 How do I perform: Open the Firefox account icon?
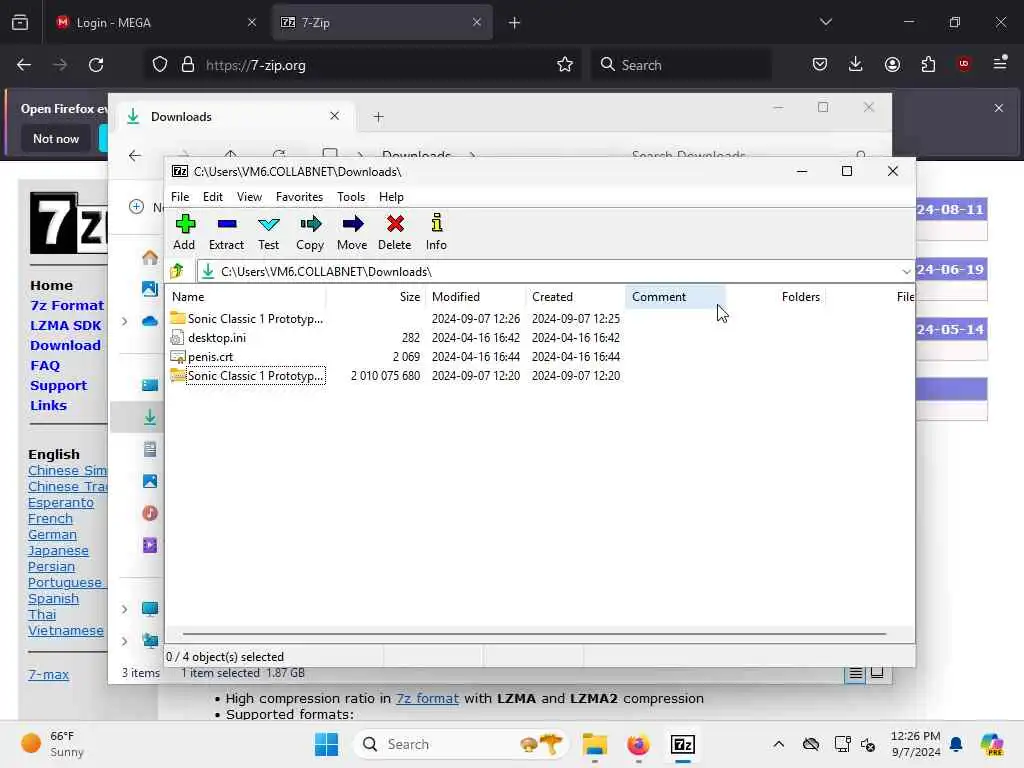pos(892,64)
